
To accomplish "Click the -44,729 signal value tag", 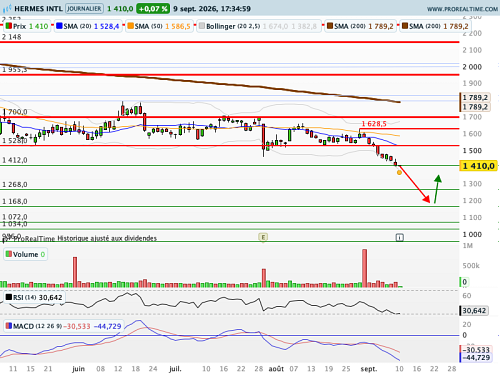I will coord(476,358).
